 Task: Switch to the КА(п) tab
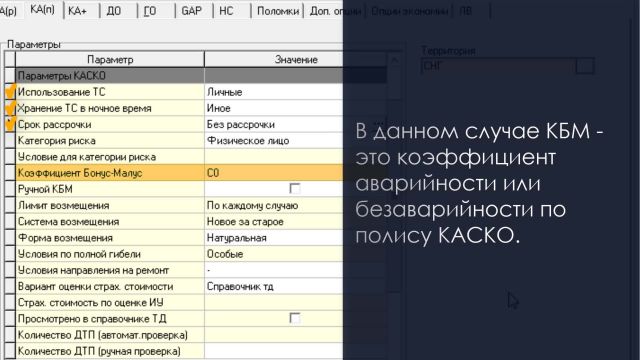42,9
